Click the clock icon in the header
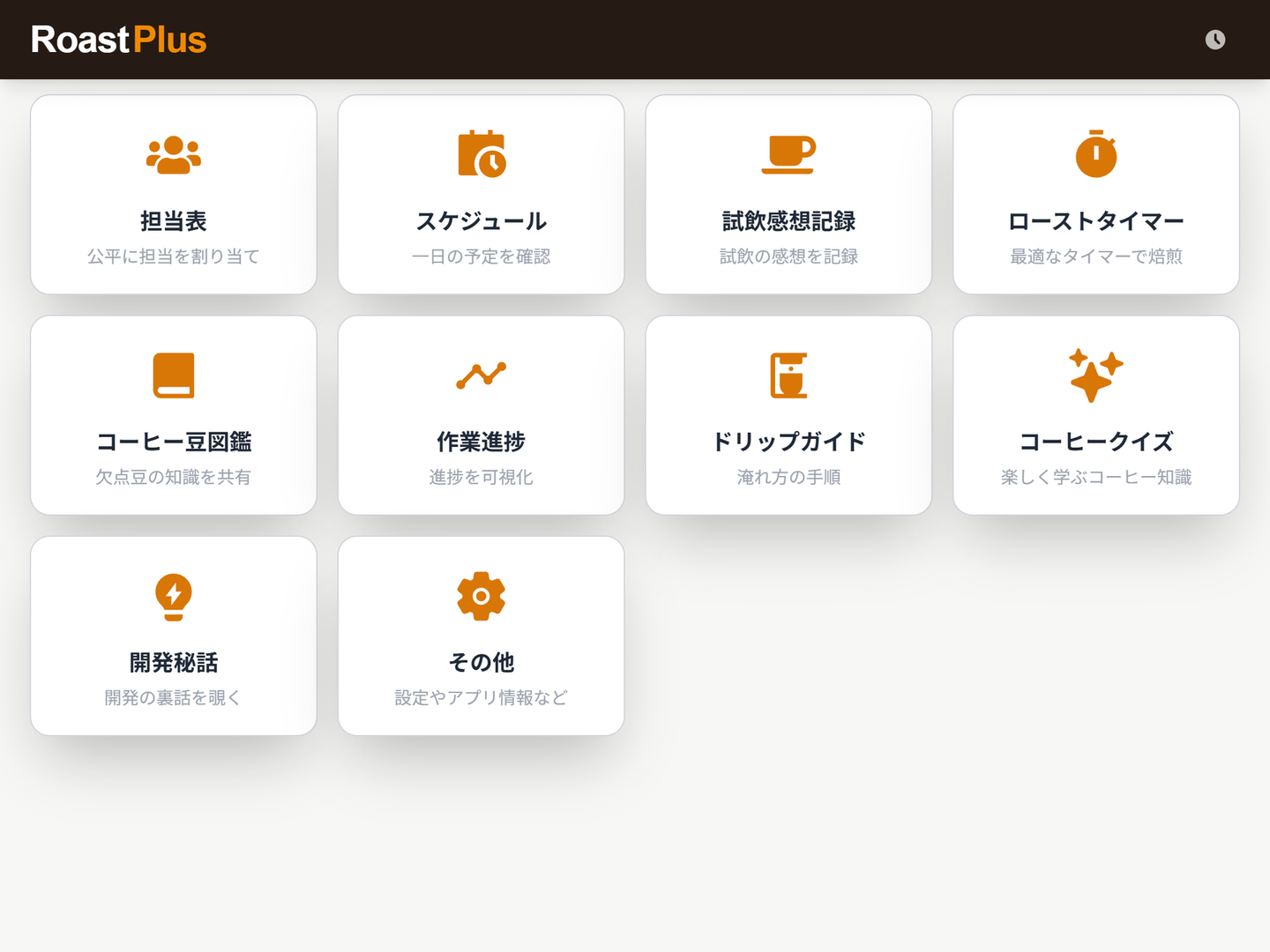 1215,40
